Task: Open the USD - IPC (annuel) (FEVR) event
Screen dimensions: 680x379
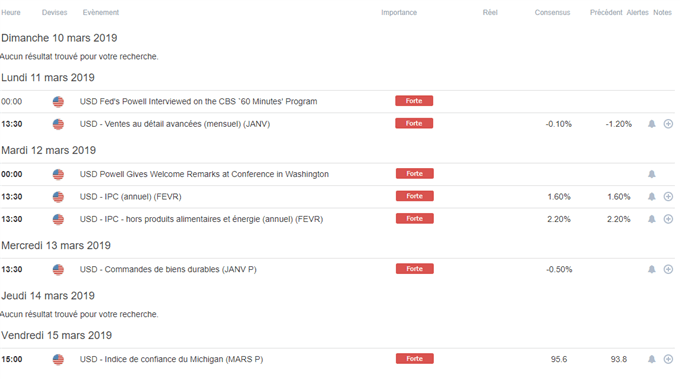Action: click(131, 197)
